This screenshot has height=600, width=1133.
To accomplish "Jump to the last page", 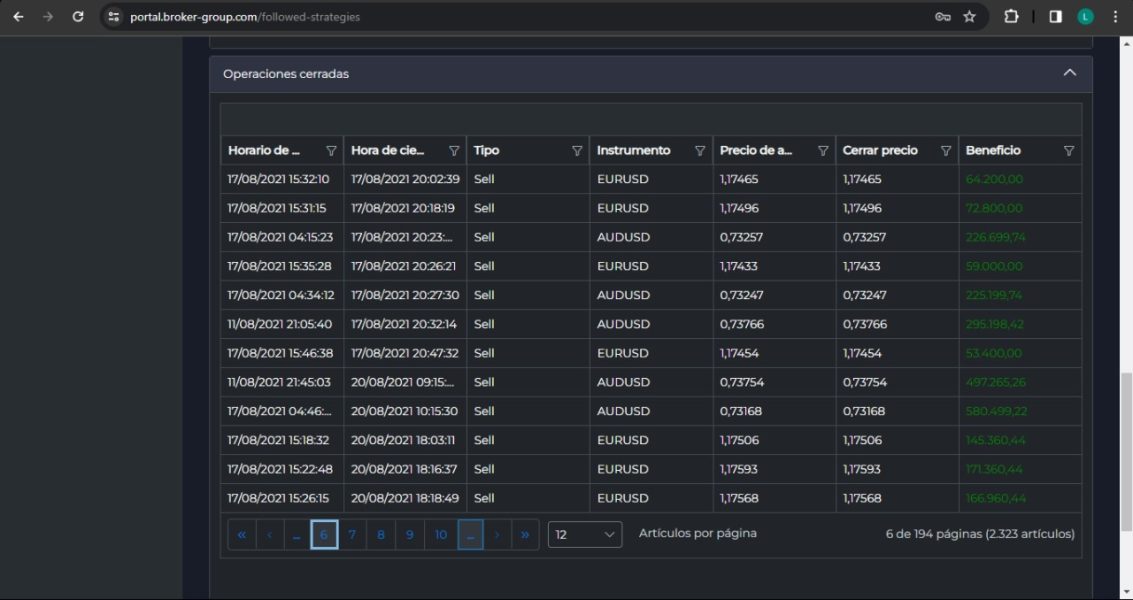I will [x=525, y=535].
